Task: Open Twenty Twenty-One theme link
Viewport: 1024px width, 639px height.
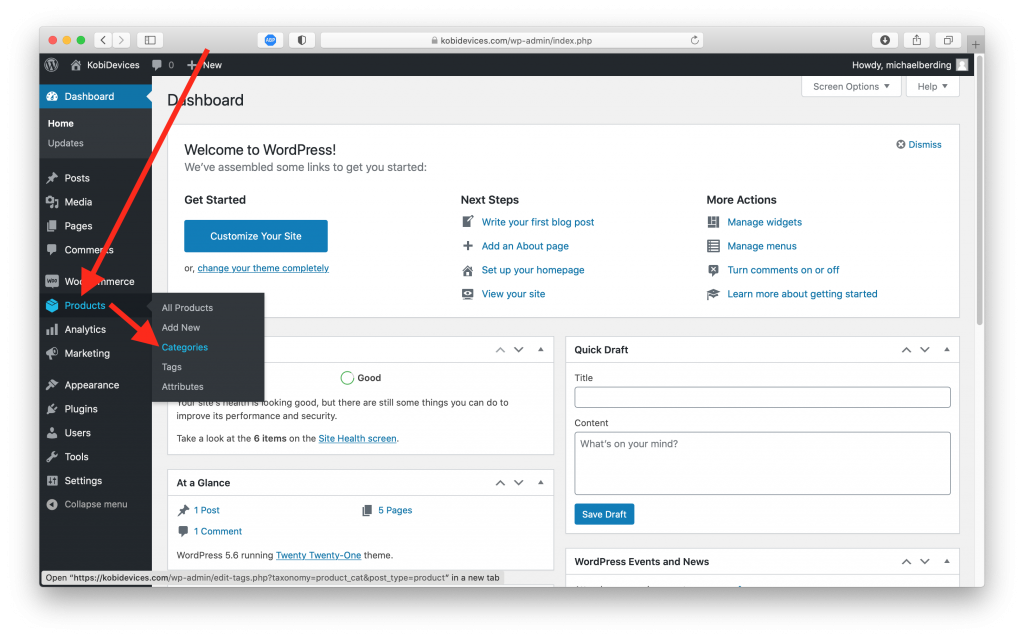Action: (x=318, y=555)
